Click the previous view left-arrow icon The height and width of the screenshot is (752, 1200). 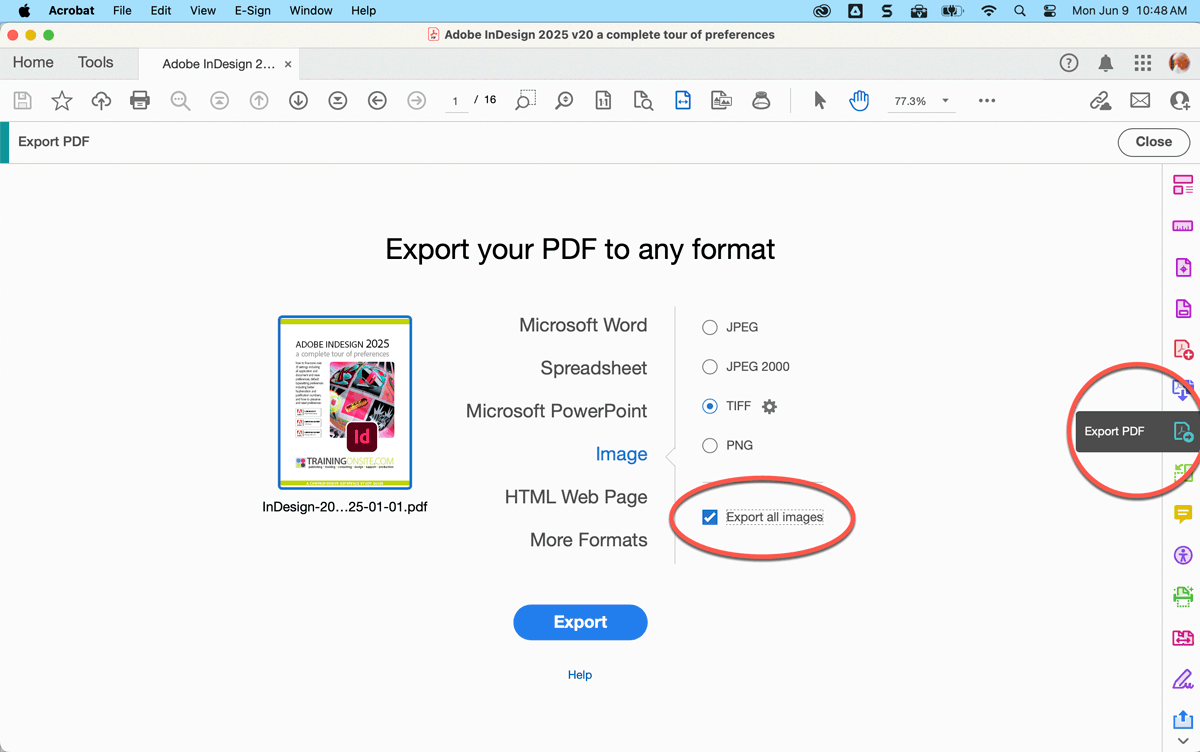(377, 101)
